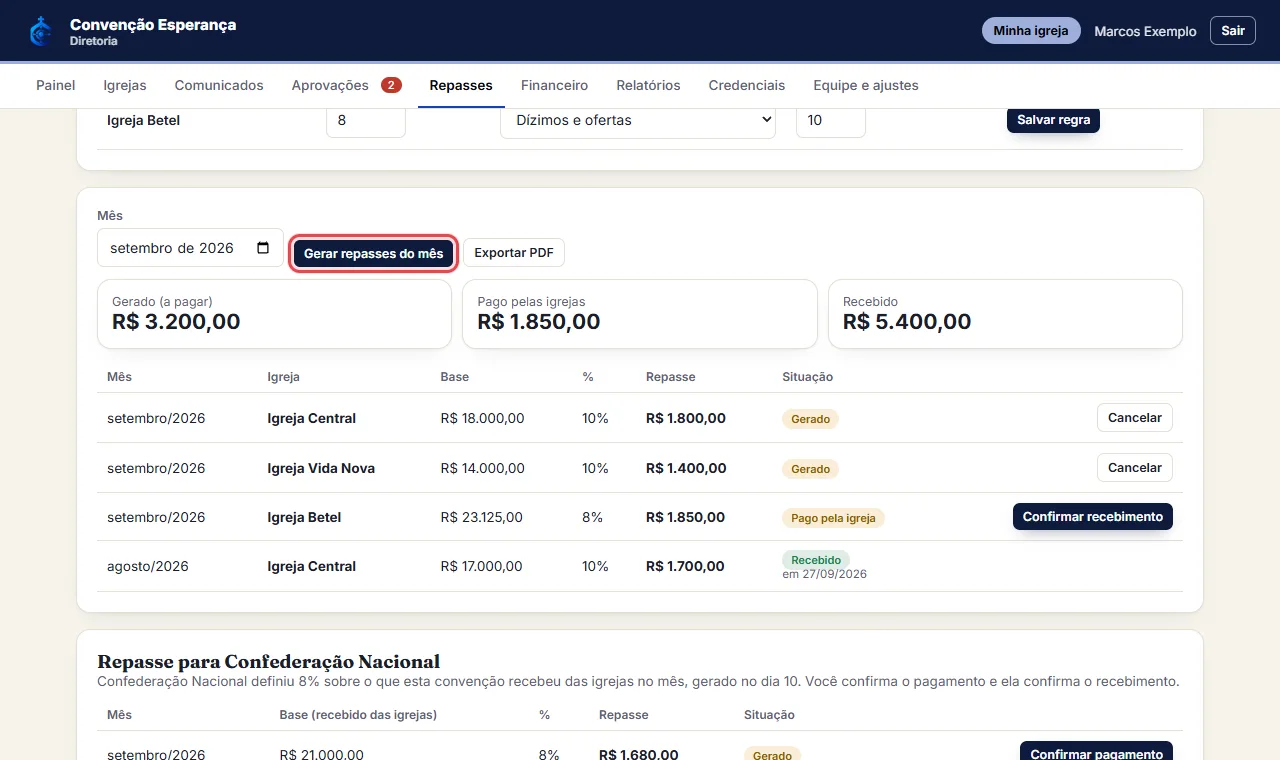Open Aprovações tab with 2 pending
The image size is (1280, 760).
click(346, 86)
